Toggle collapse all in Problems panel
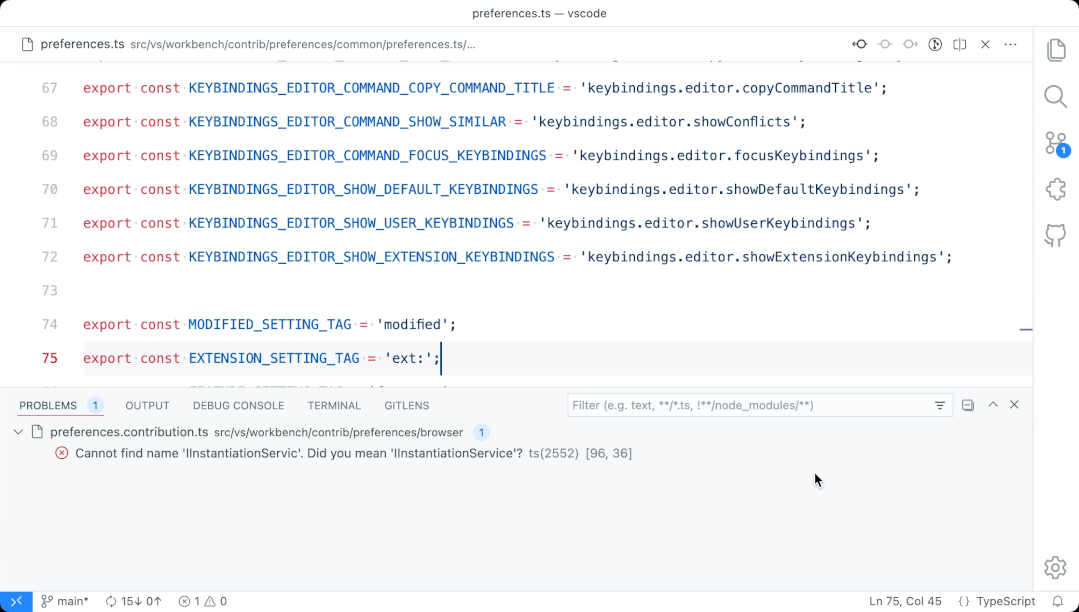 click(x=968, y=405)
